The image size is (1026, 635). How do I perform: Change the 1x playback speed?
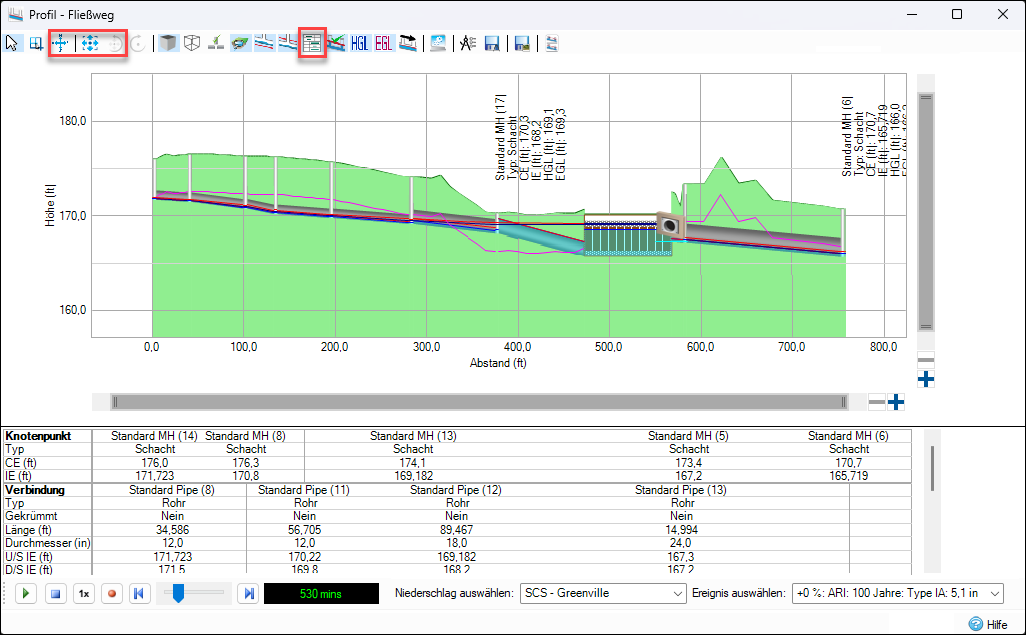(x=84, y=594)
